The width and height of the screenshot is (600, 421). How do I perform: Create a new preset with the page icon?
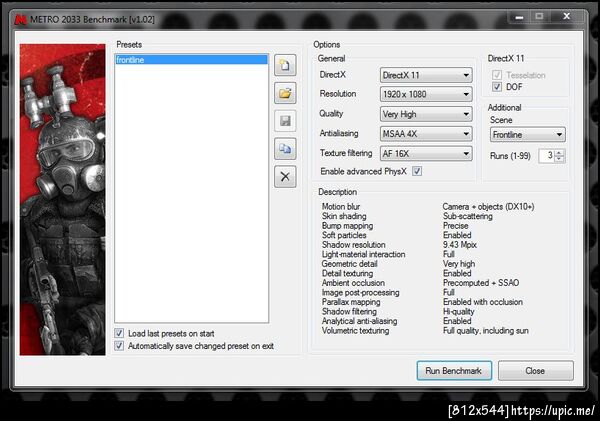(x=285, y=65)
